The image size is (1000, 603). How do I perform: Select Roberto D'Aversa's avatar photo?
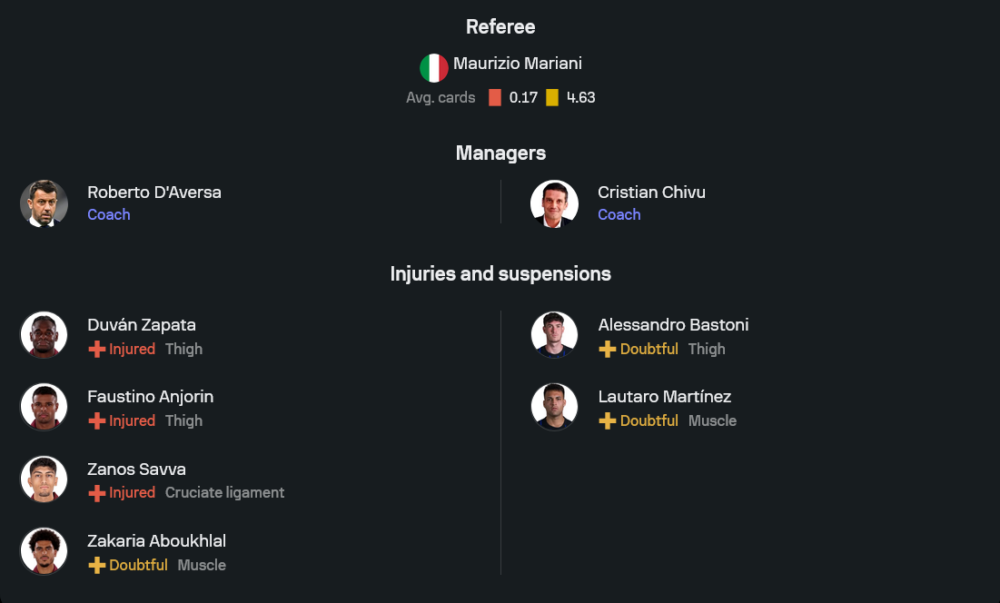[44, 203]
